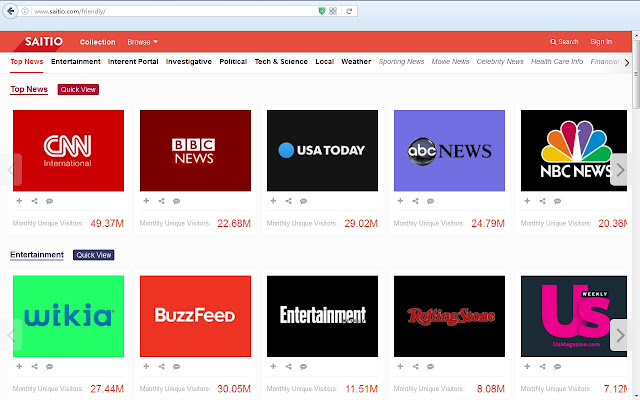Image resolution: width=640 pixels, height=400 pixels.
Task: Open the Rolling Stone thumbnail
Action: 449,316
